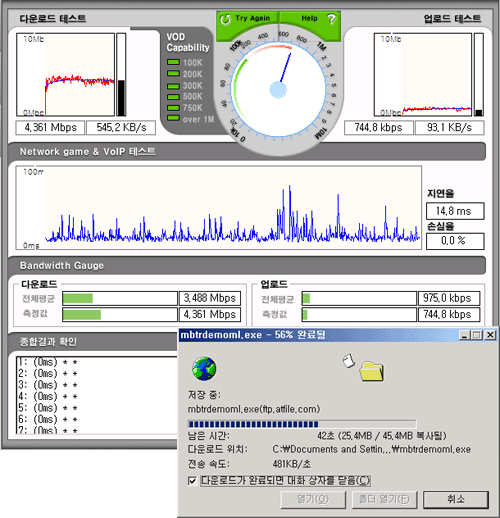500x518 pixels.
Task: Click the mbtrdemoml.exe(ftp.atfile.com) file name text
Action: point(254,409)
